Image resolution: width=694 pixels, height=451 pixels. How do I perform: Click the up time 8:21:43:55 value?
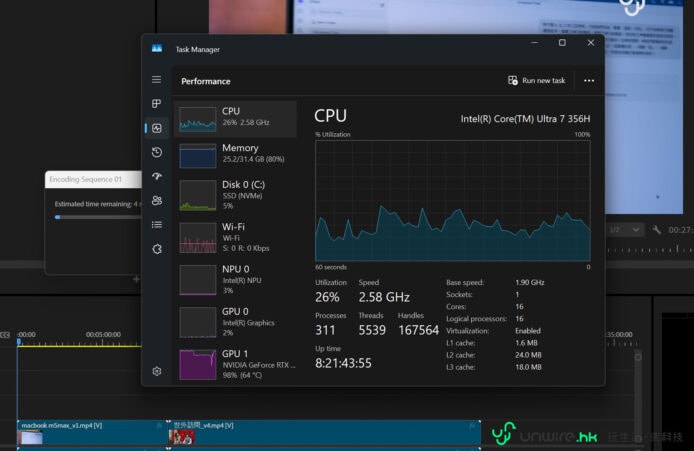click(343, 363)
